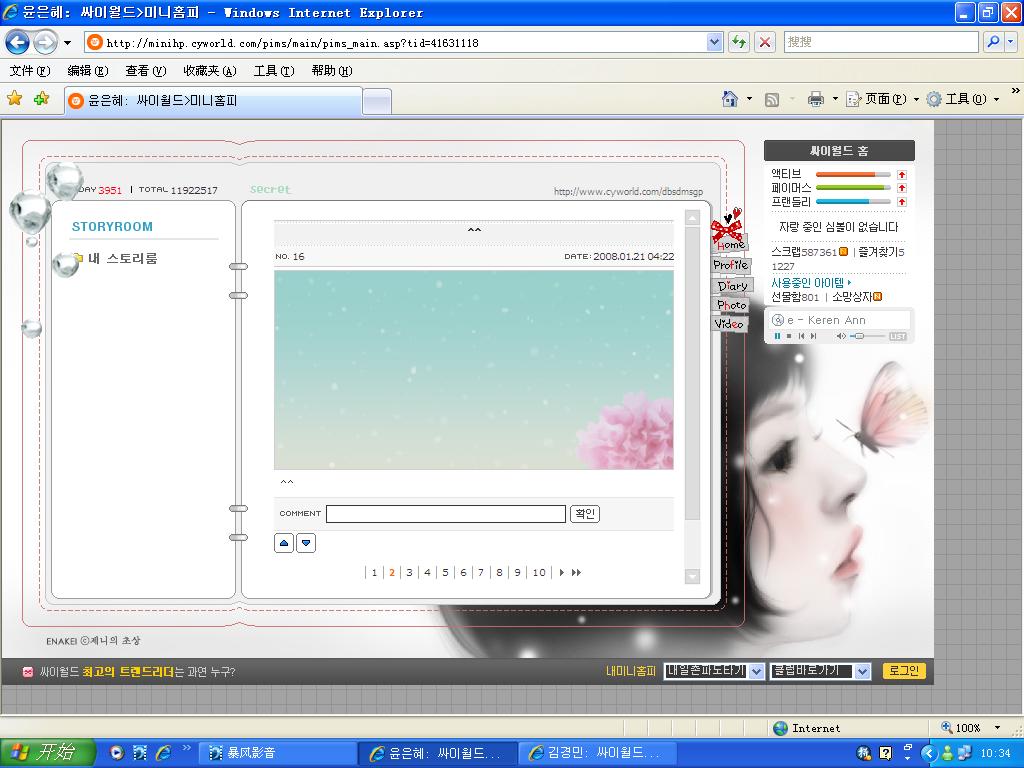Stop the music player
This screenshot has width=1024, height=768.
tap(789, 336)
